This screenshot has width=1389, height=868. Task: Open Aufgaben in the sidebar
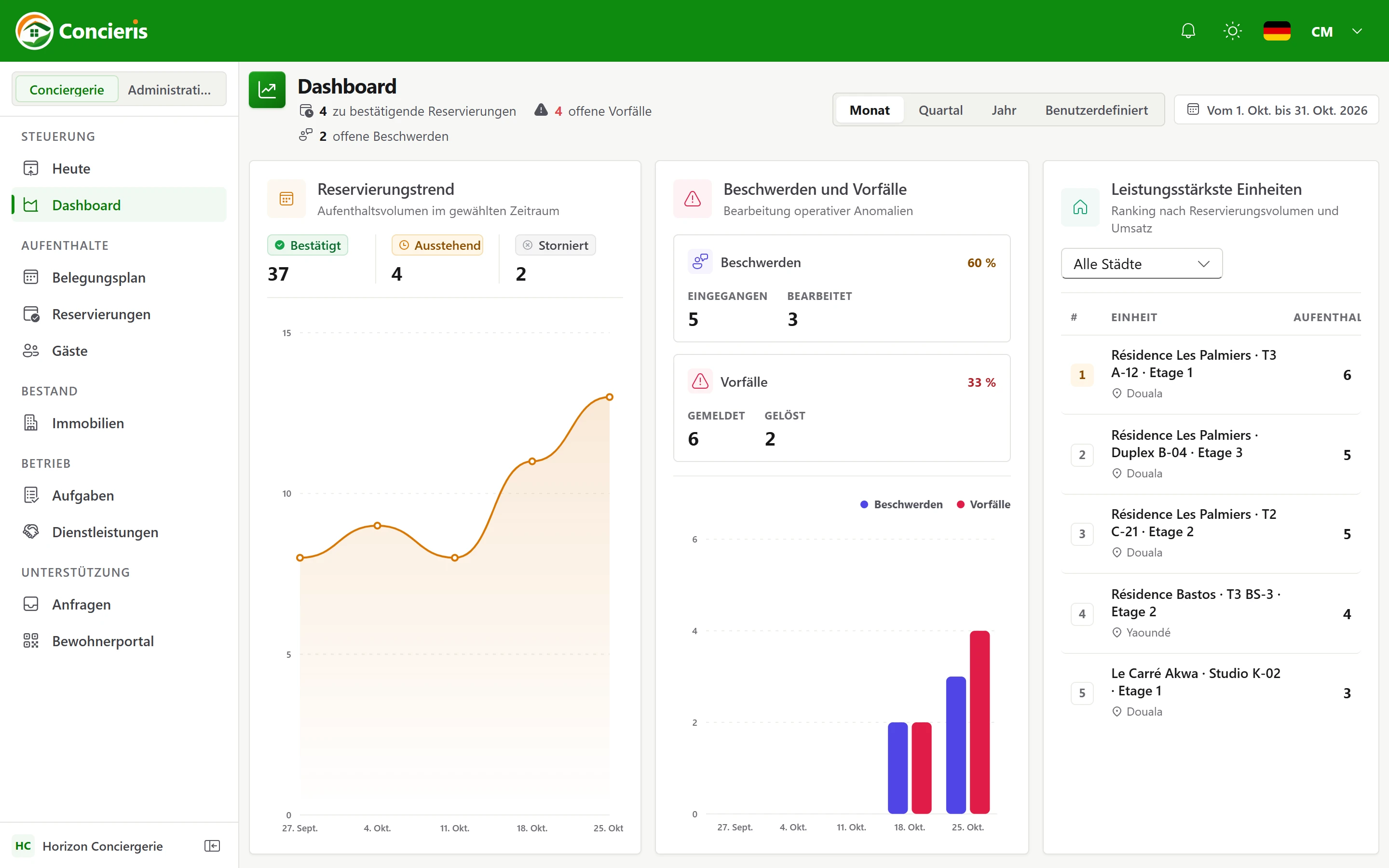coord(119,495)
